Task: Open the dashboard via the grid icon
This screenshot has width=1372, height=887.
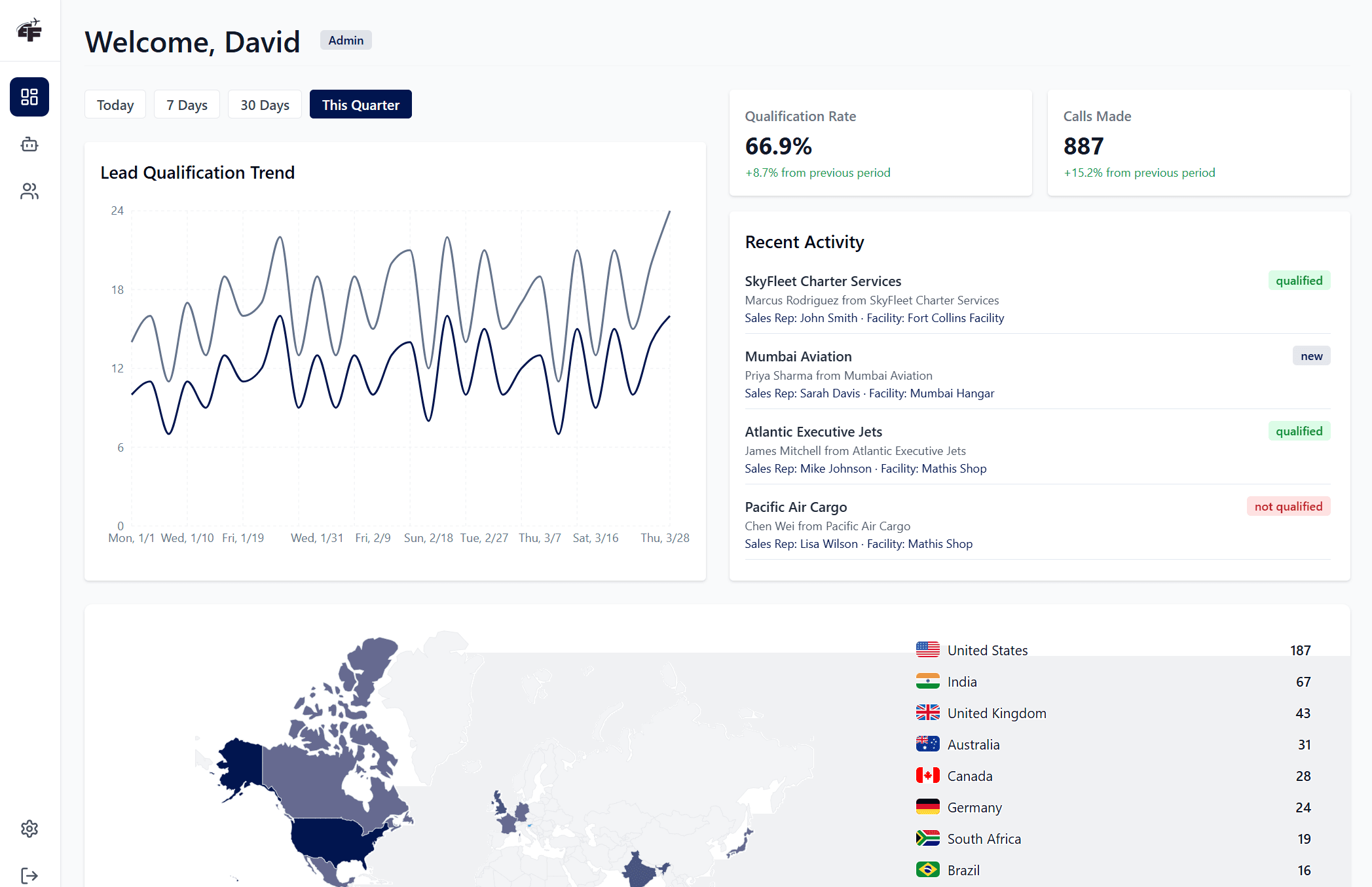Action: click(x=29, y=96)
